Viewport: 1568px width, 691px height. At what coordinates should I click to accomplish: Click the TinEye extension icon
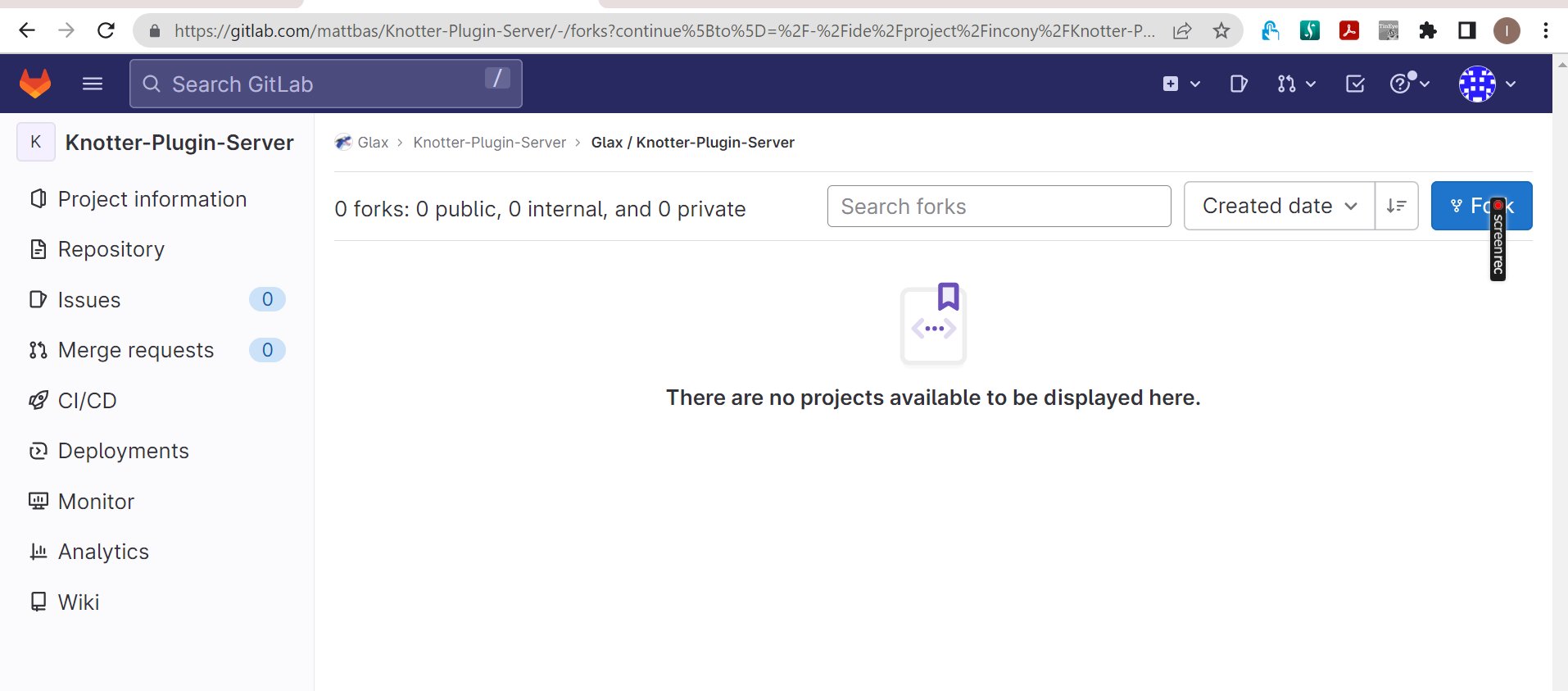1389,31
